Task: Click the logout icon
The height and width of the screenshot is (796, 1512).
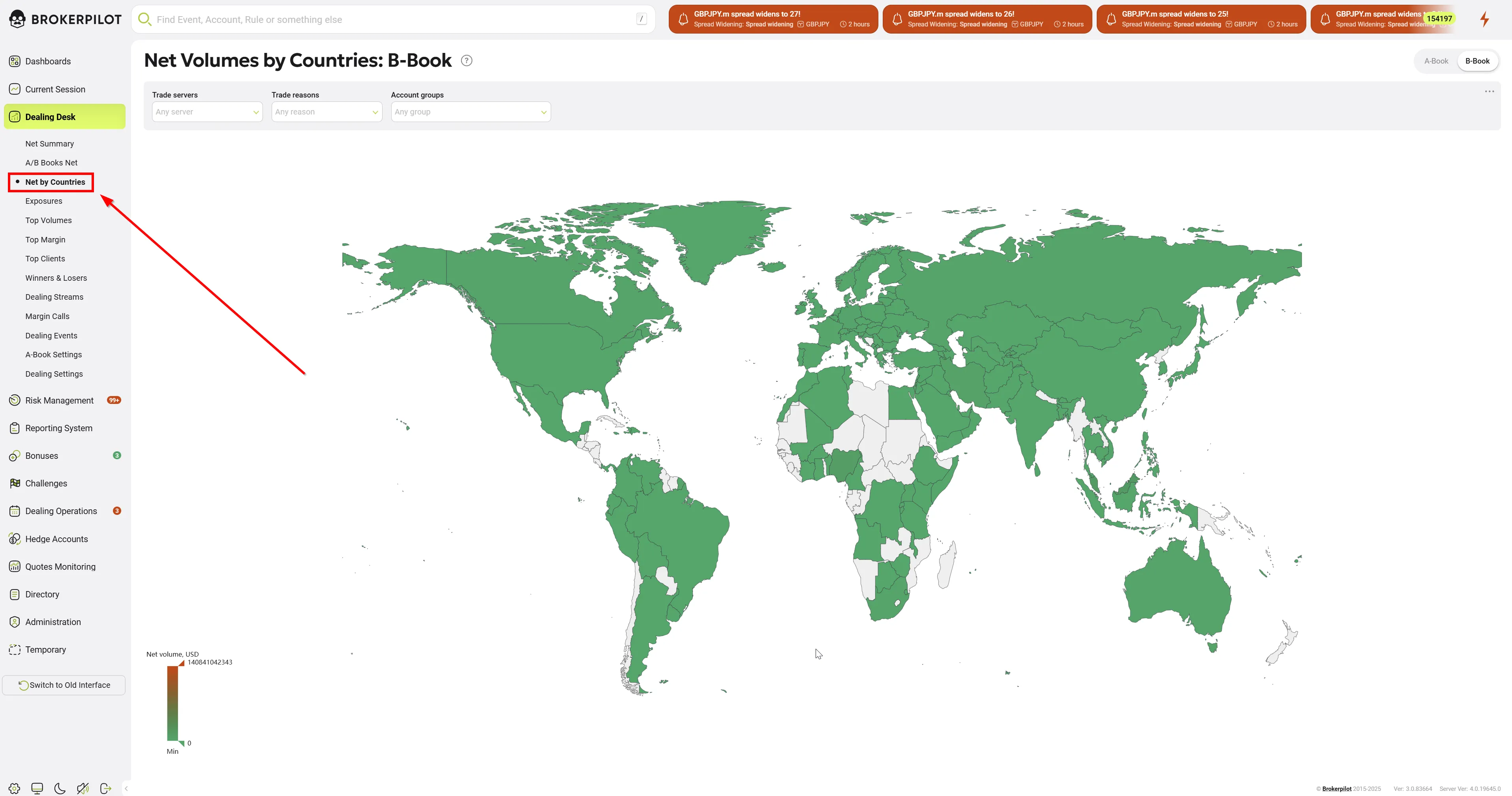Action: (106, 788)
